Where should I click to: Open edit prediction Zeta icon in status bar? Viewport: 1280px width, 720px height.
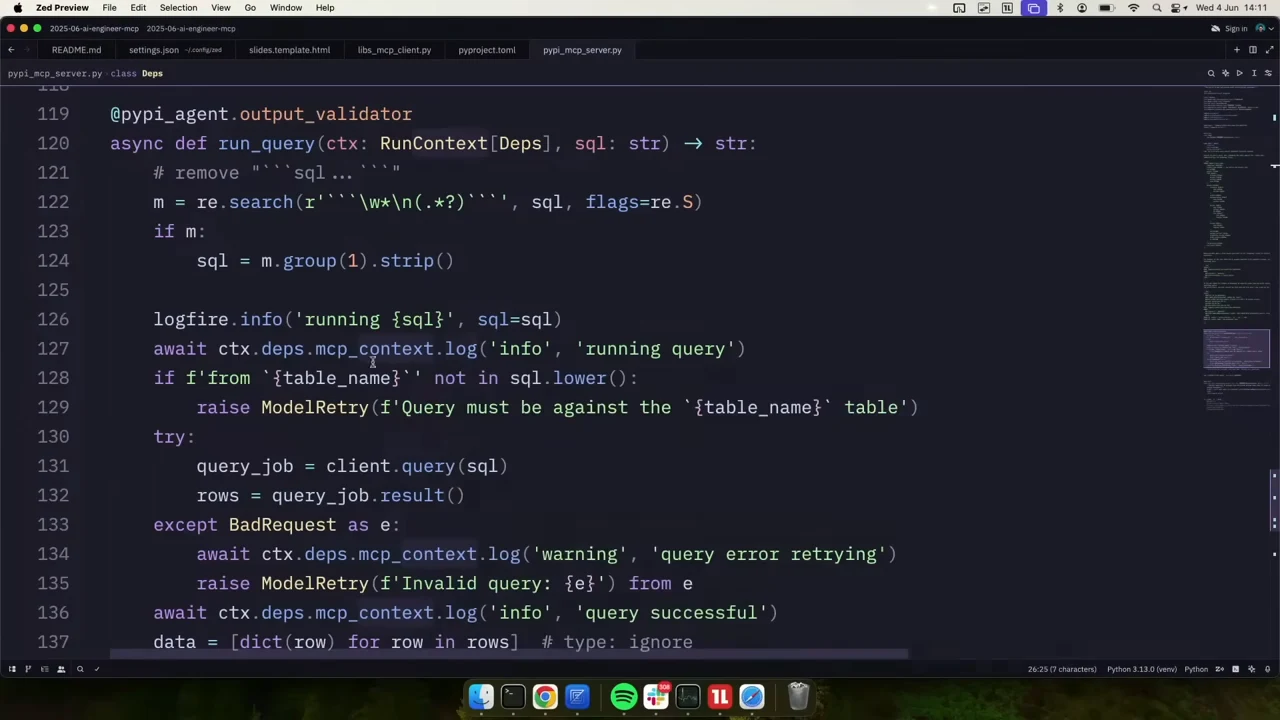(x=1219, y=669)
